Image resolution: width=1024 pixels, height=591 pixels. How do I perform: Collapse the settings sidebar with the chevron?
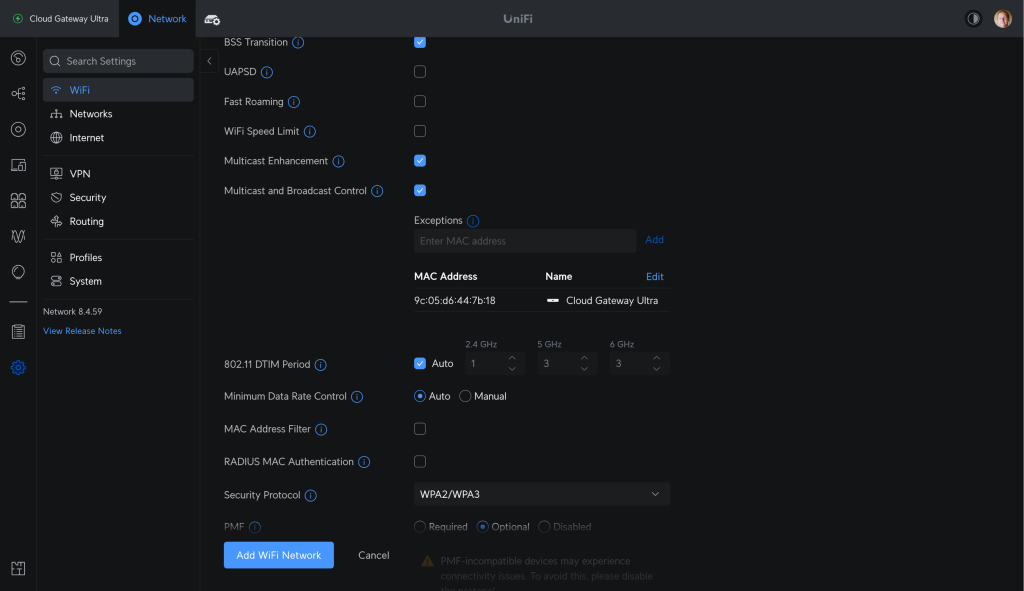(208, 61)
